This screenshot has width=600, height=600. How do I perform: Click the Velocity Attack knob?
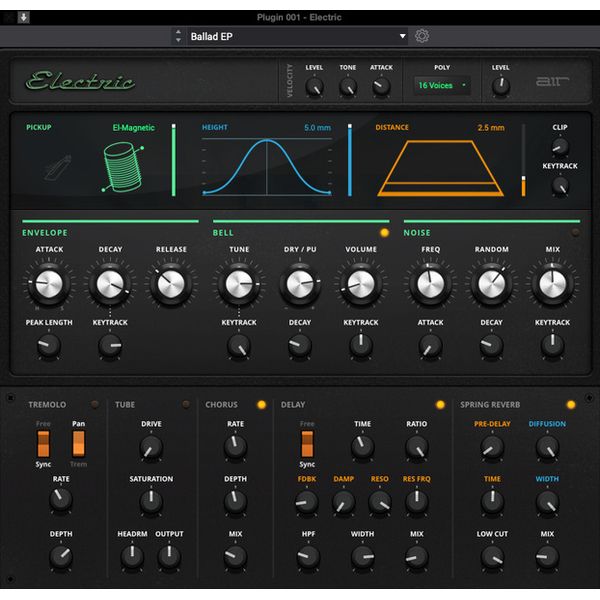(381, 87)
